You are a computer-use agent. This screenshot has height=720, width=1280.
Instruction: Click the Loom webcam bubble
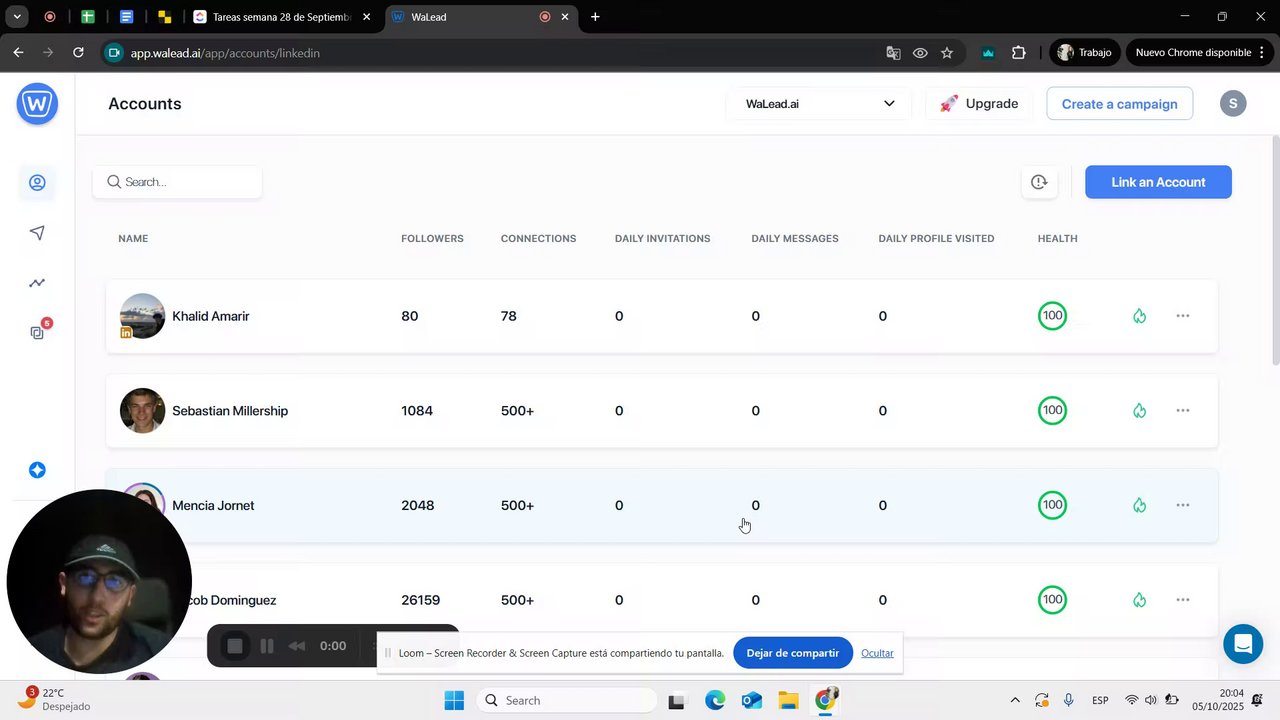(99, 582)
